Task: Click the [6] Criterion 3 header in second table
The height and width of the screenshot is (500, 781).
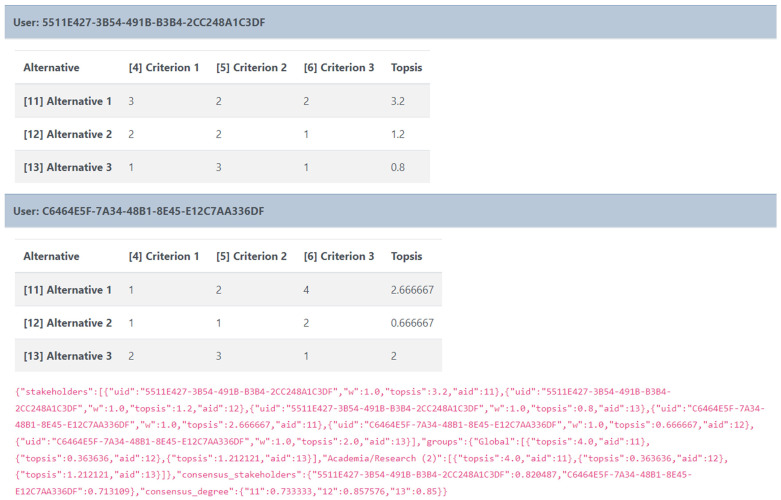Action: click(x=339, y=256)
